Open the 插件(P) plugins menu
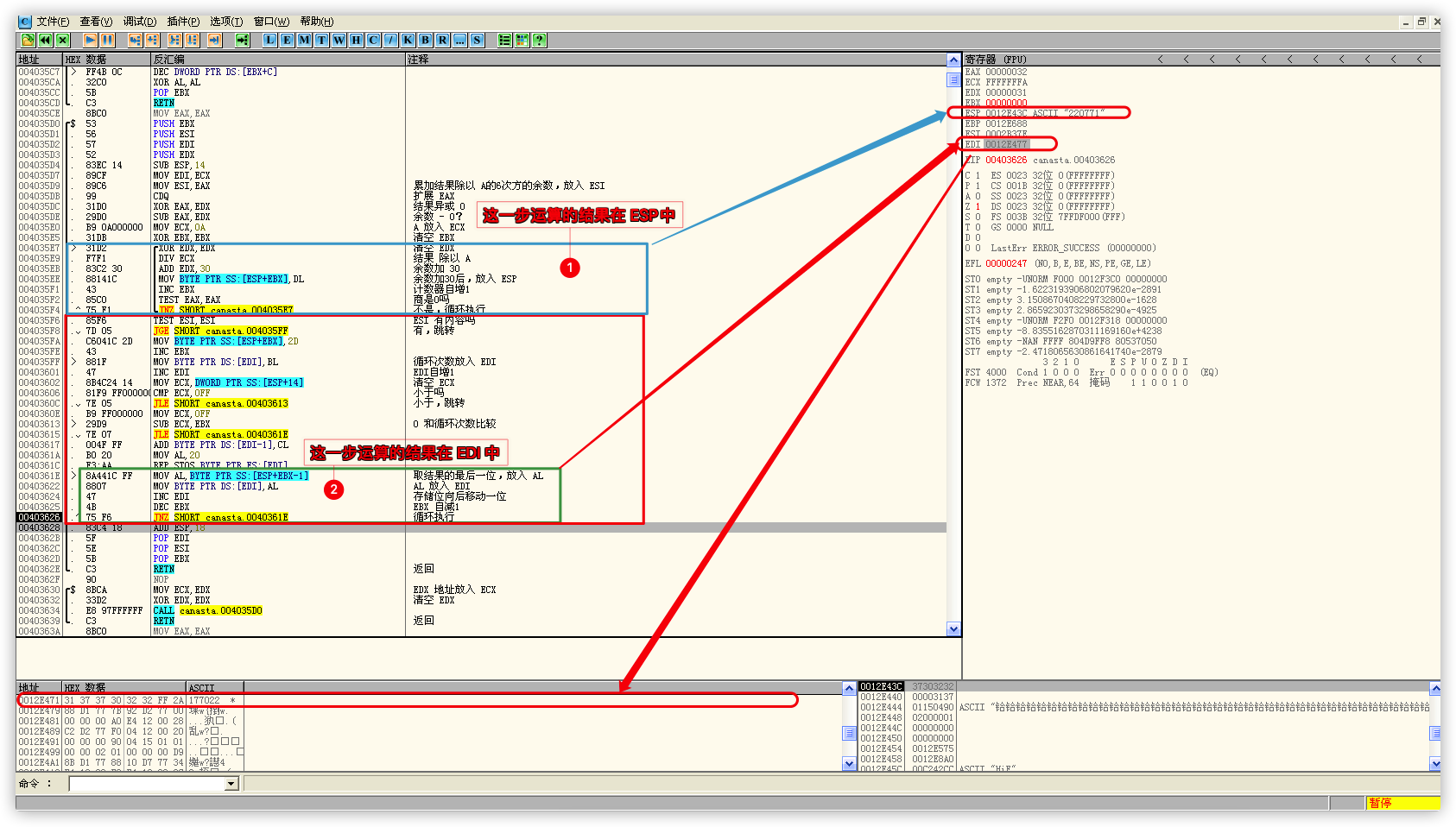The width and height of the screenshot is (1456, 827). pyautogui.click(x=183, y=22)
